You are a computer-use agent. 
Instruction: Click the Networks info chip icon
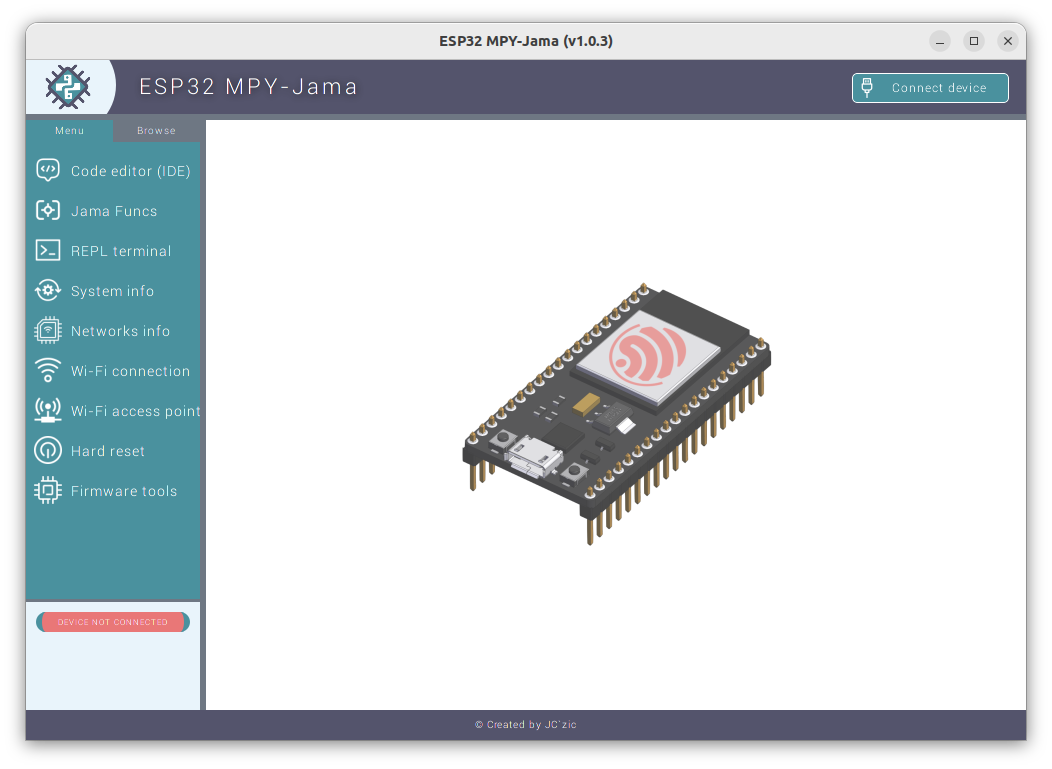[48, 331]
